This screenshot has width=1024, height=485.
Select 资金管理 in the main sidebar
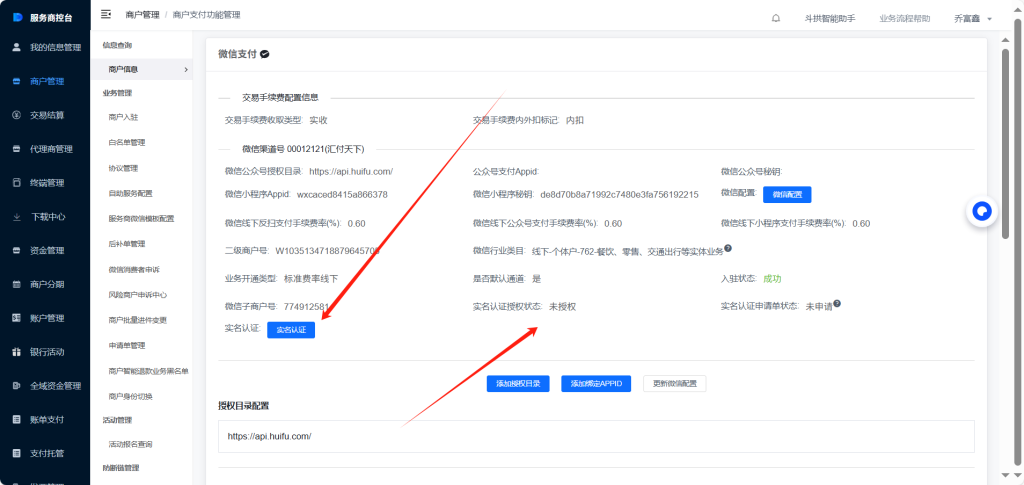click(x=45, y=251)
